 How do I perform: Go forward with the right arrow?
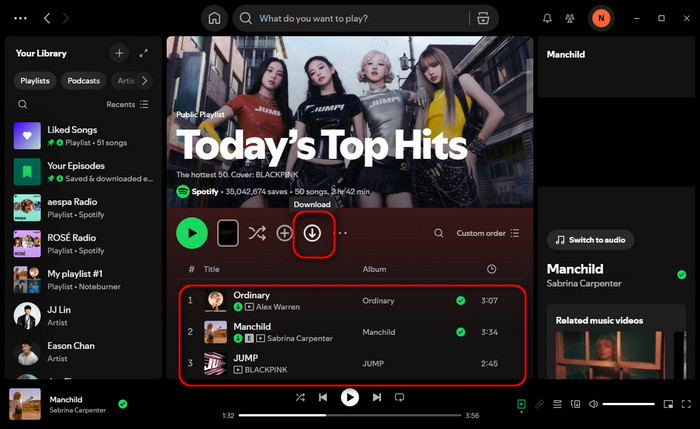pyautogui.click(x=66, y=18)
